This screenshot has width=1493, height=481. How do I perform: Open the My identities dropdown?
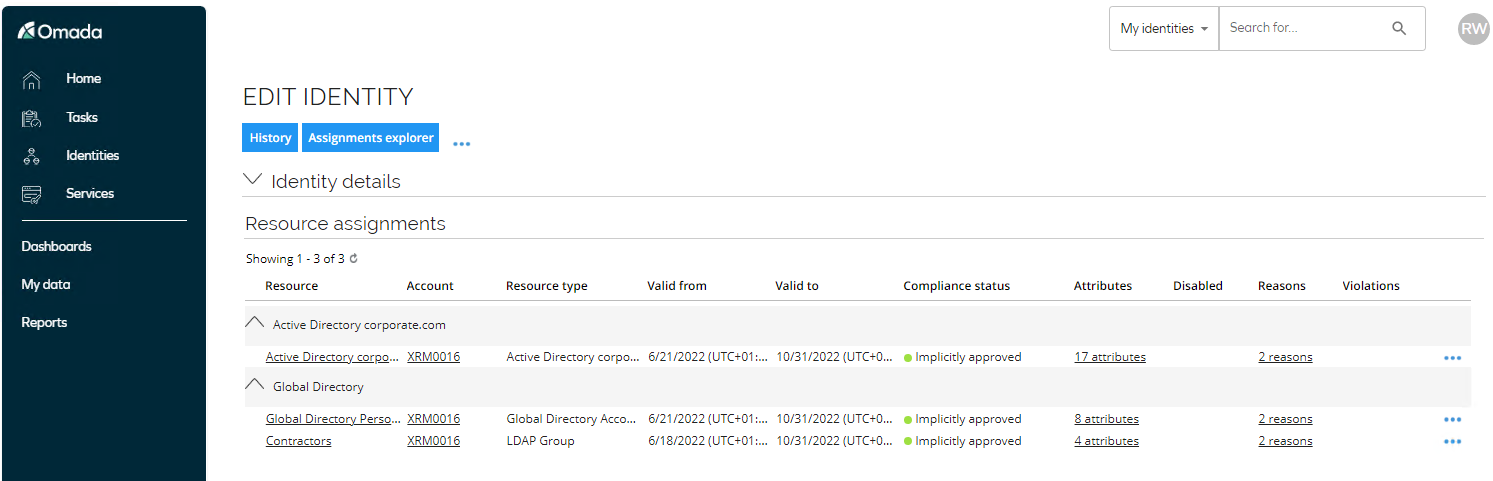click(x=1164, y=28)
